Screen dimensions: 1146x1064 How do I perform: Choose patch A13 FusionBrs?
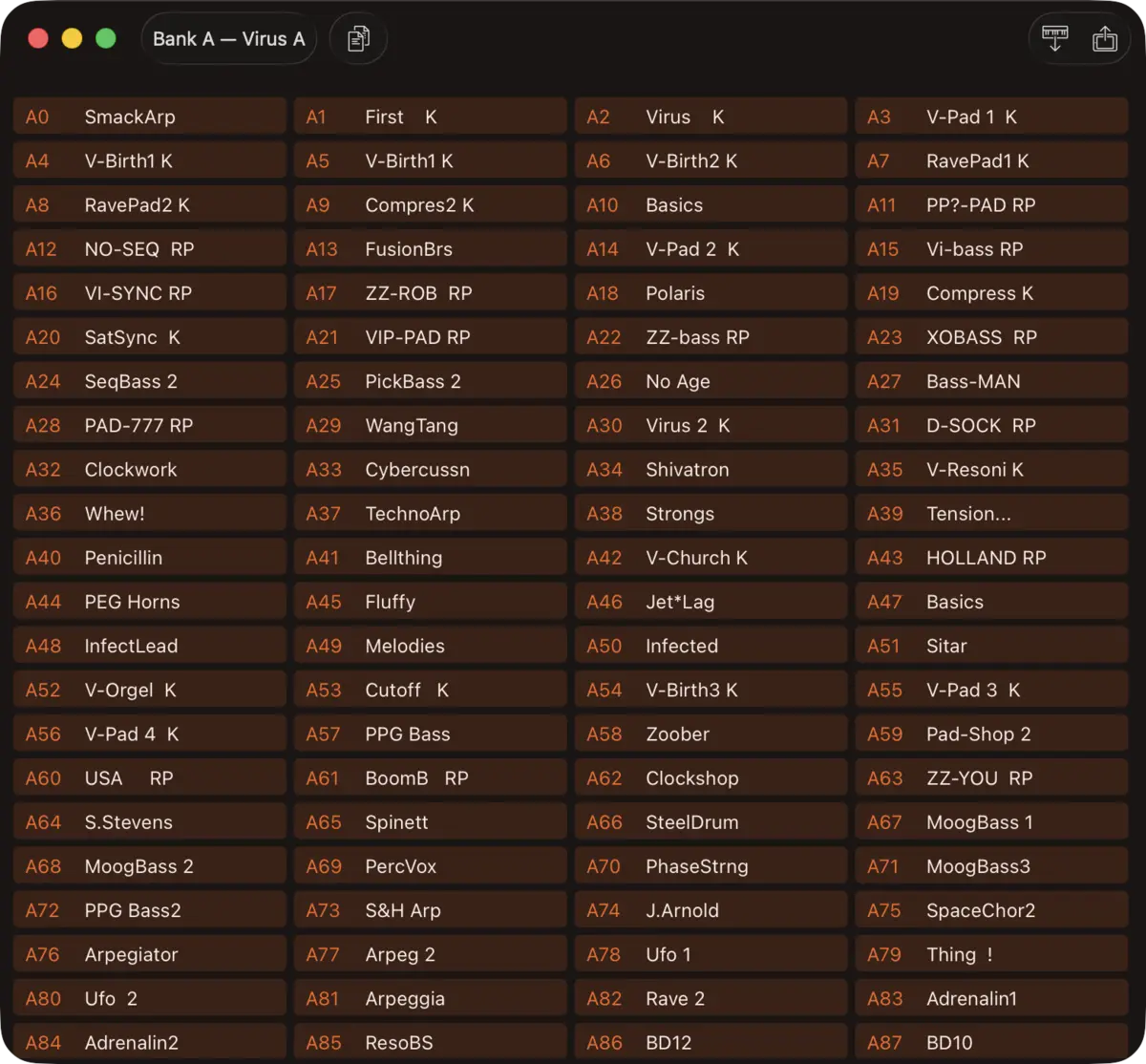click(x=431, y=249)
